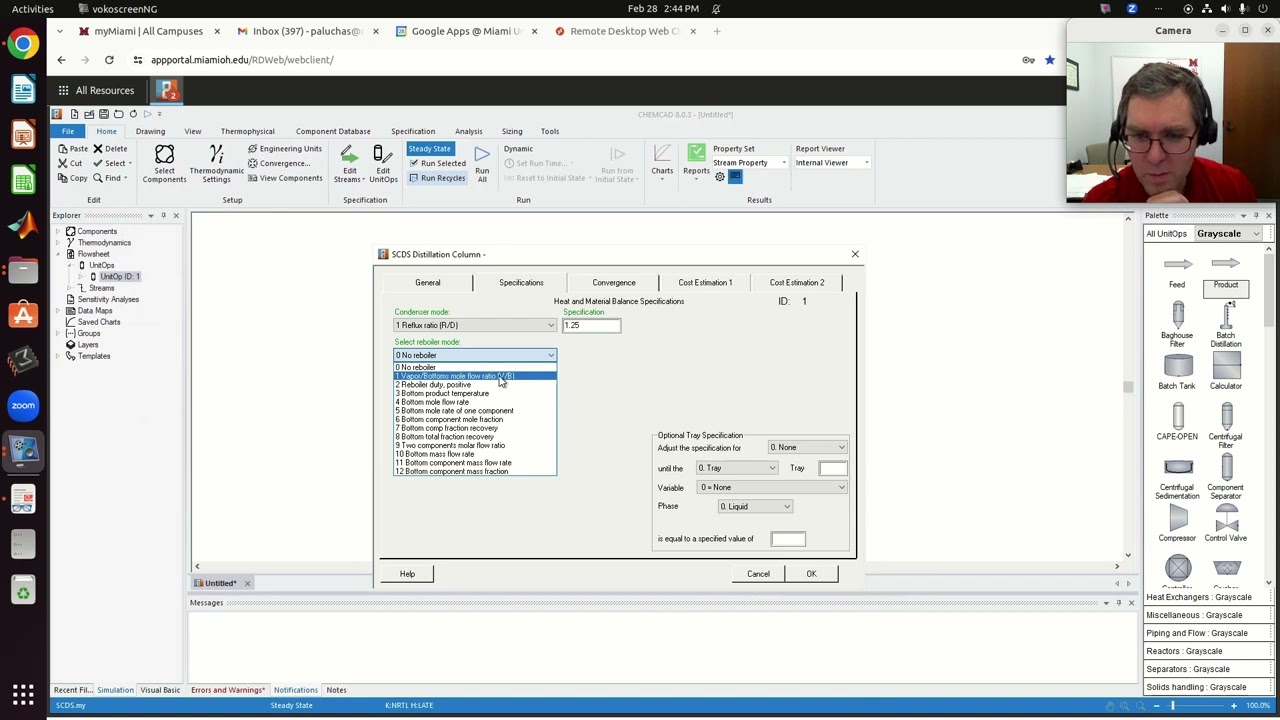Toggle the Run Selected option

(x=437, y=163)
